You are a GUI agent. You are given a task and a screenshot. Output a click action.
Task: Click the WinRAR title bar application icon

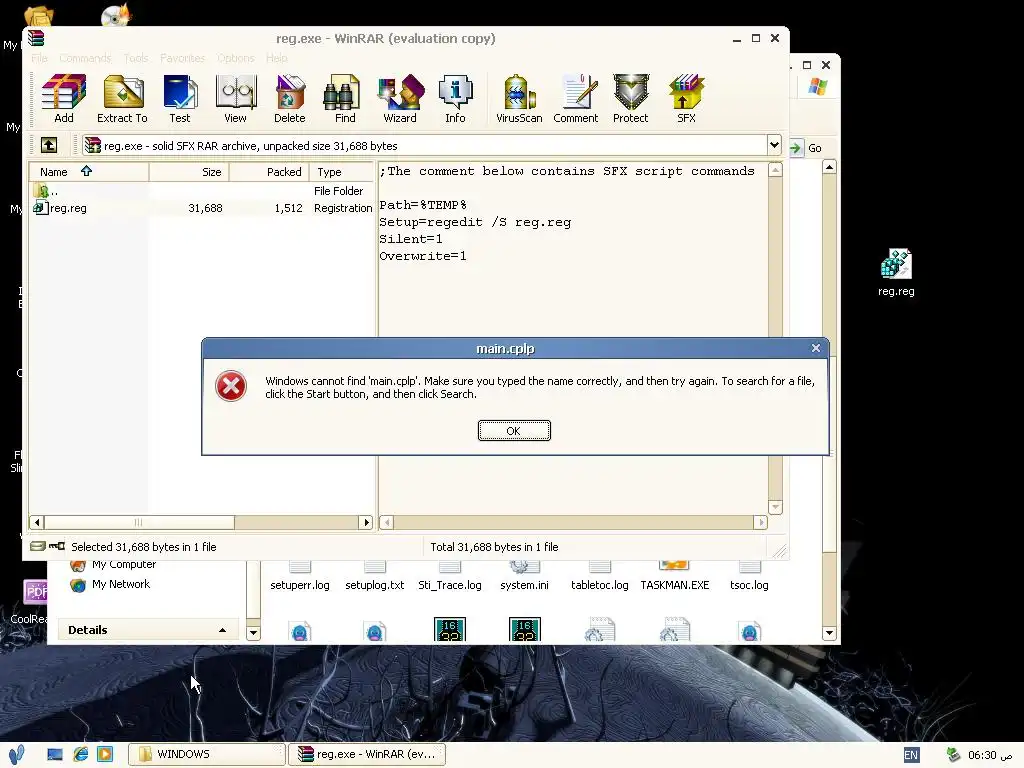click(x=36, y=38)
